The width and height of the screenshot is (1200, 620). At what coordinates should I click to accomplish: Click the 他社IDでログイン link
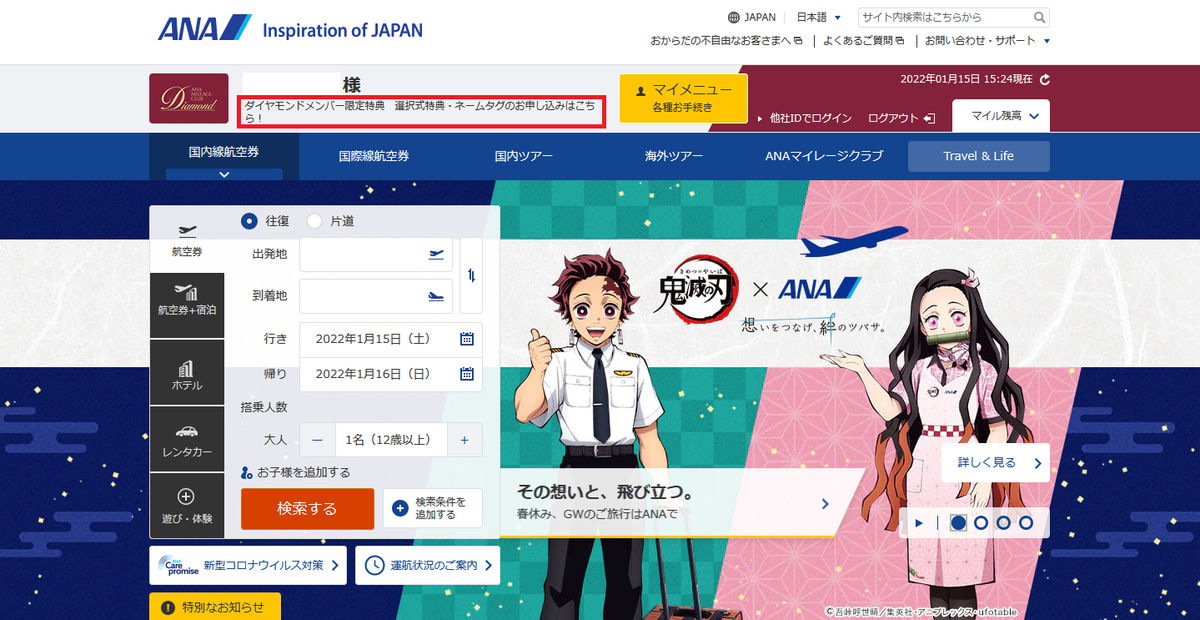(811, 118)
